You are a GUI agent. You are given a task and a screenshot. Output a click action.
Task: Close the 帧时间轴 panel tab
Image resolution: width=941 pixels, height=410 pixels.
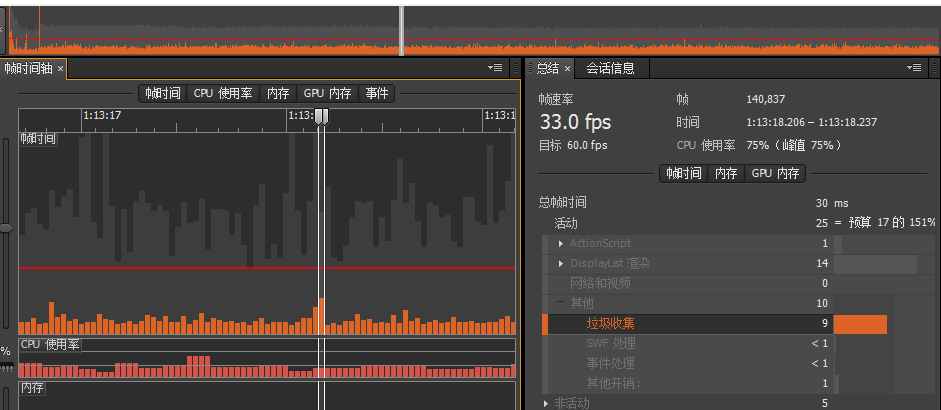[x=60, y=69]
